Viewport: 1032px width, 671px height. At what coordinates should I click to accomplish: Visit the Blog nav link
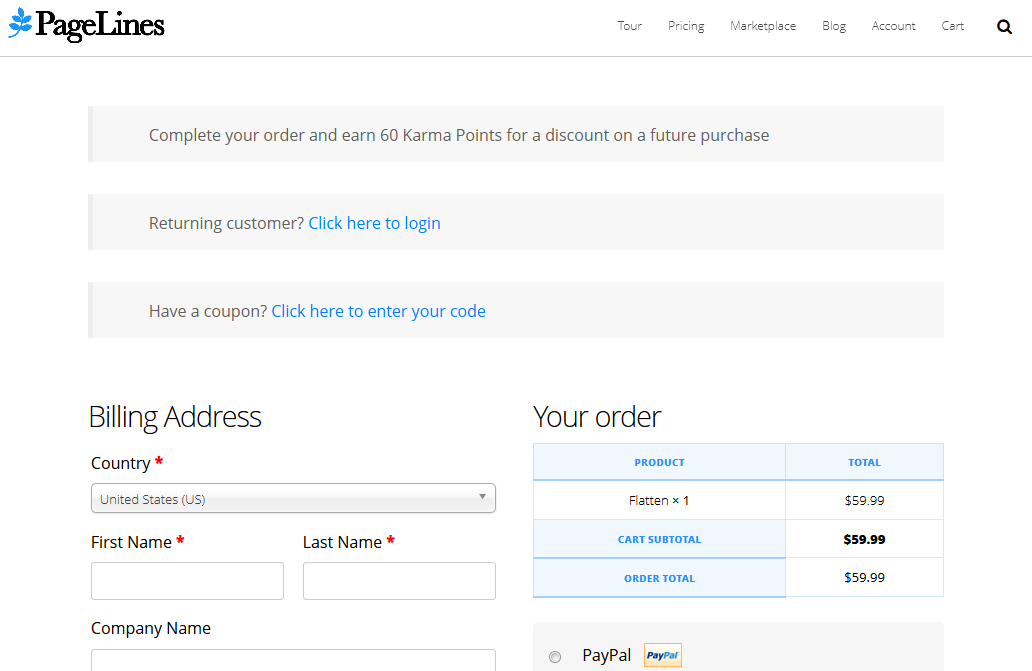(x=834, y=26)
